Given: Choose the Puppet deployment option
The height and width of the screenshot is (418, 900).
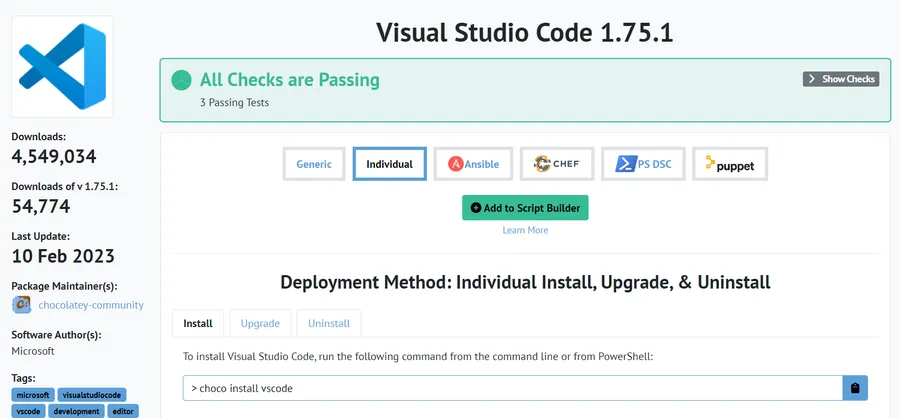Looking at the screenshot, I should pyautogui.click(x=730, y=164).
